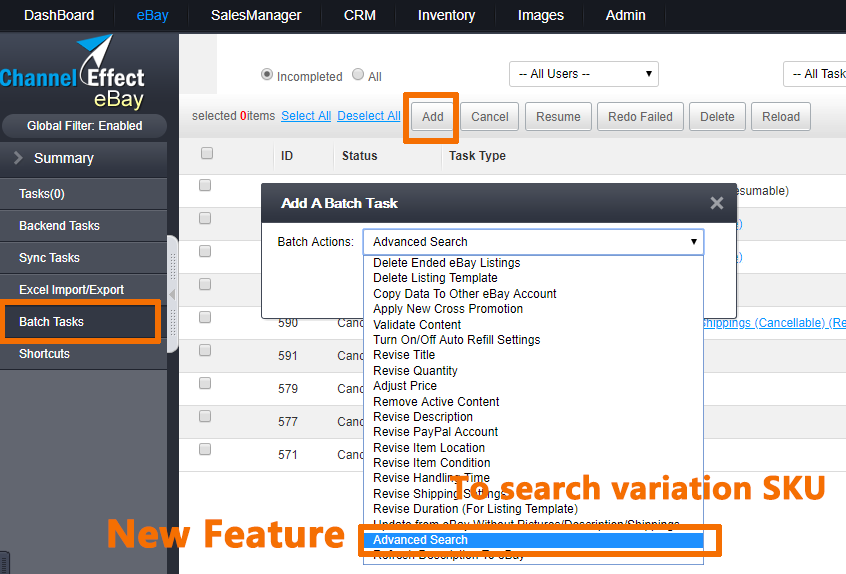Close the Add A Batch Task dialog
Image resolution: width=846 pixels, height=574 pixels.
pyautogui.click(x=717, y=203)
